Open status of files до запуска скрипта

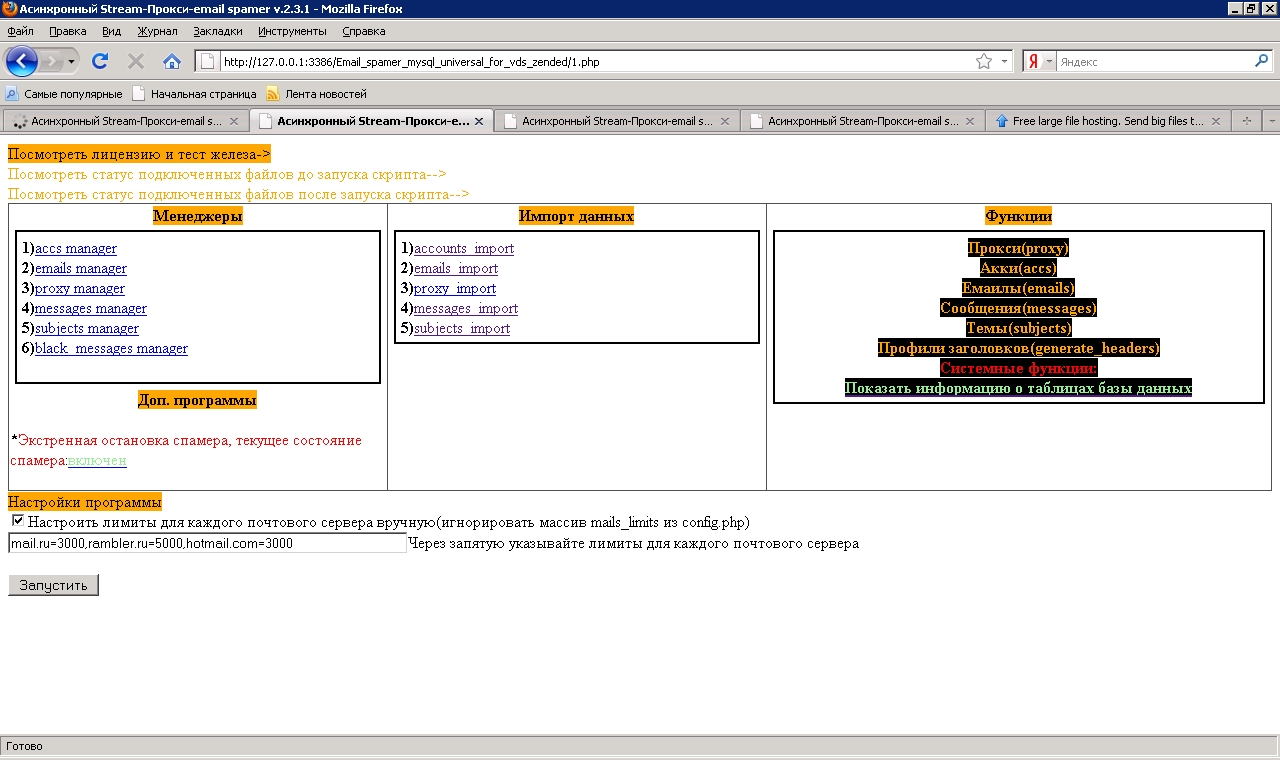[227, 174]
